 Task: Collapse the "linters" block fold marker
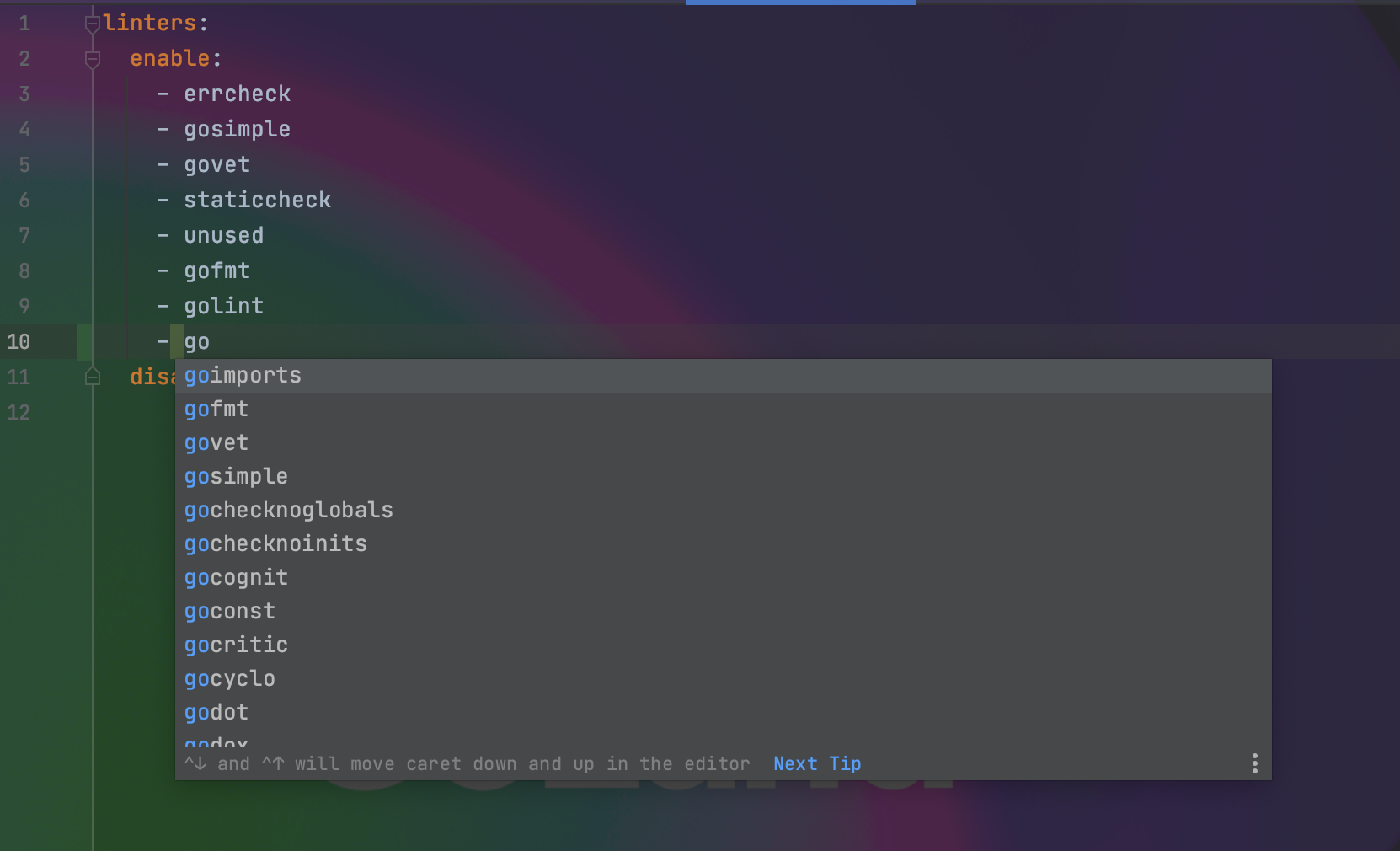tap(92, 23)
